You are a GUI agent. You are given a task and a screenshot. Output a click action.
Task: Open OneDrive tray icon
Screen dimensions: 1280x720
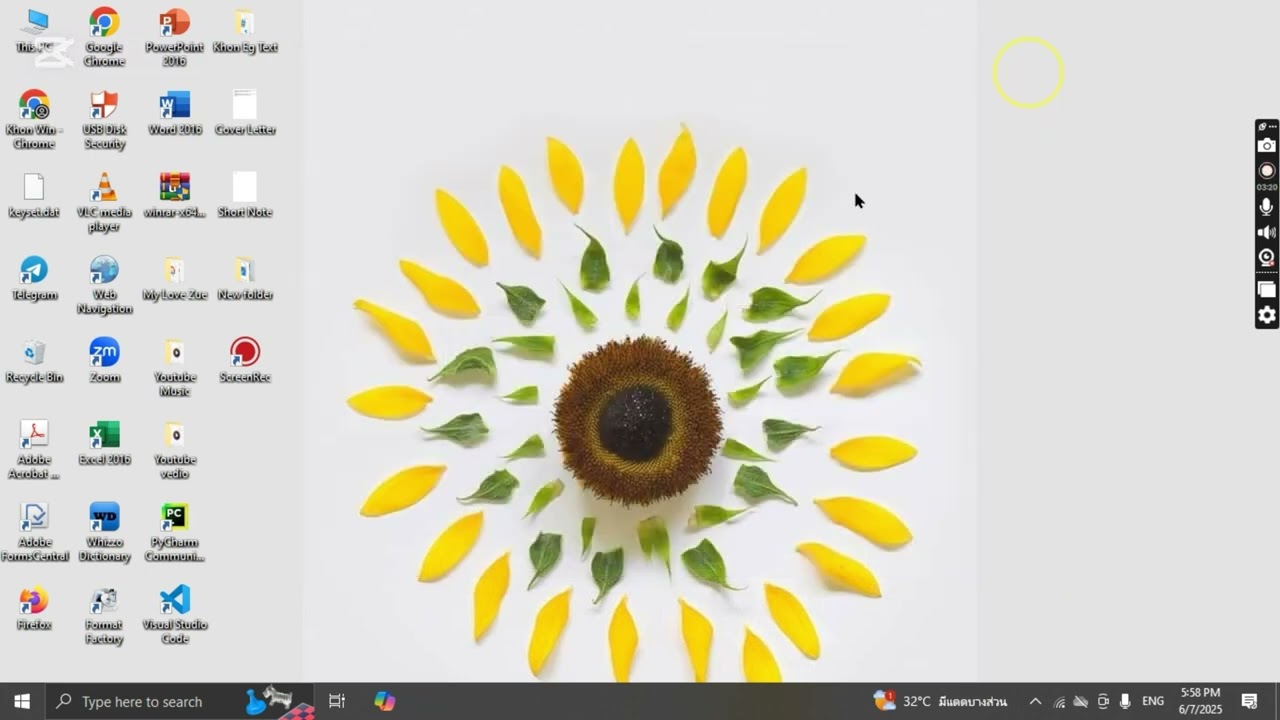coord(1081,702)
